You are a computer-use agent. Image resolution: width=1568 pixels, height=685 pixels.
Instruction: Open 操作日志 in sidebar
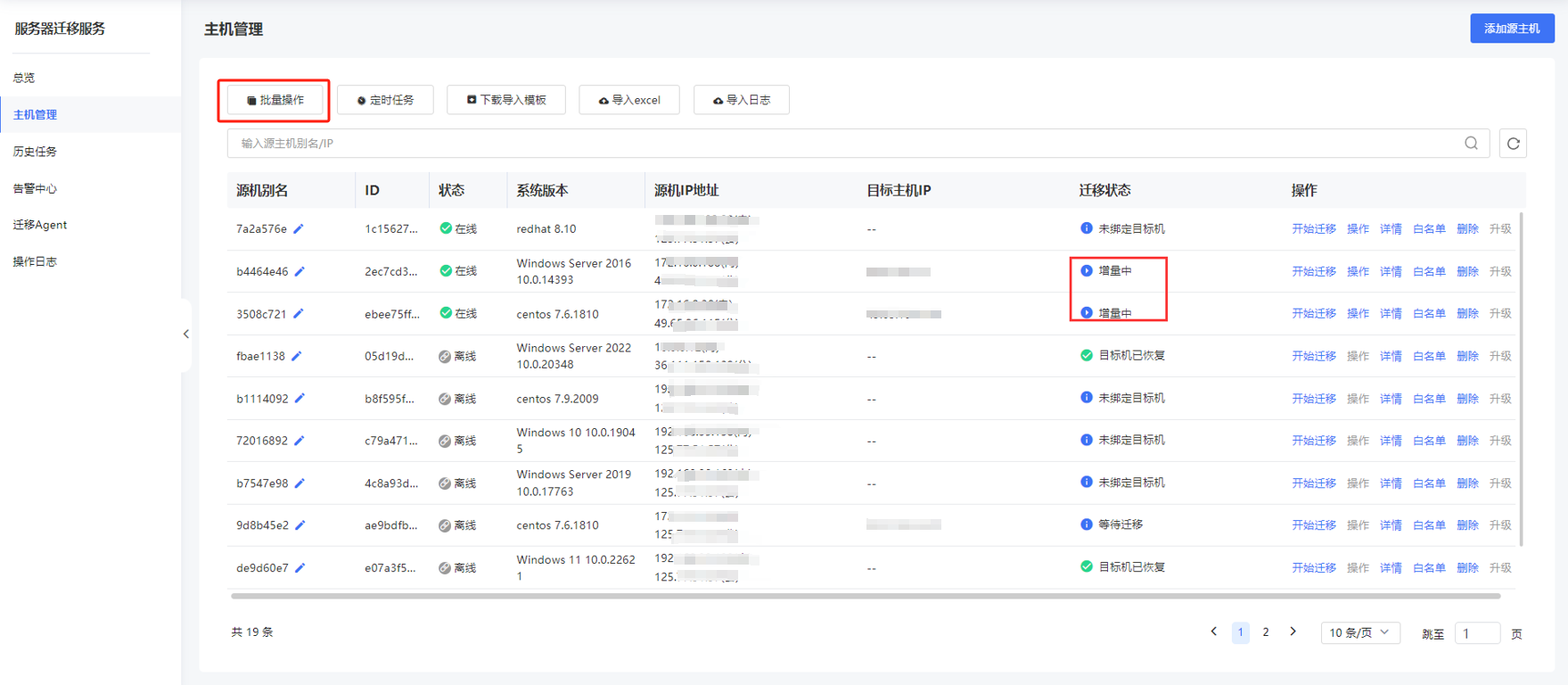tap(35, 261)
